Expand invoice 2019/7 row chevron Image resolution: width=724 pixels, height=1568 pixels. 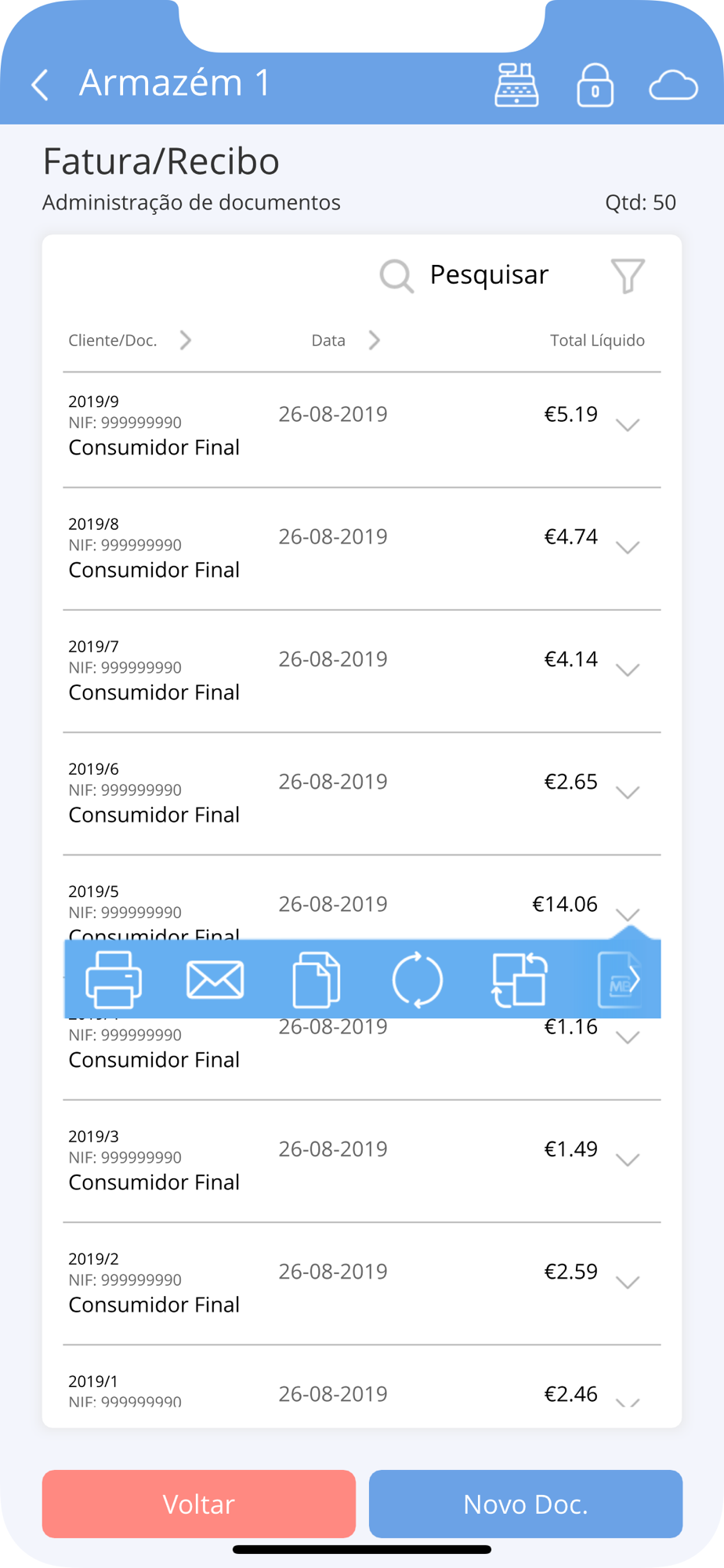[628, 670]
